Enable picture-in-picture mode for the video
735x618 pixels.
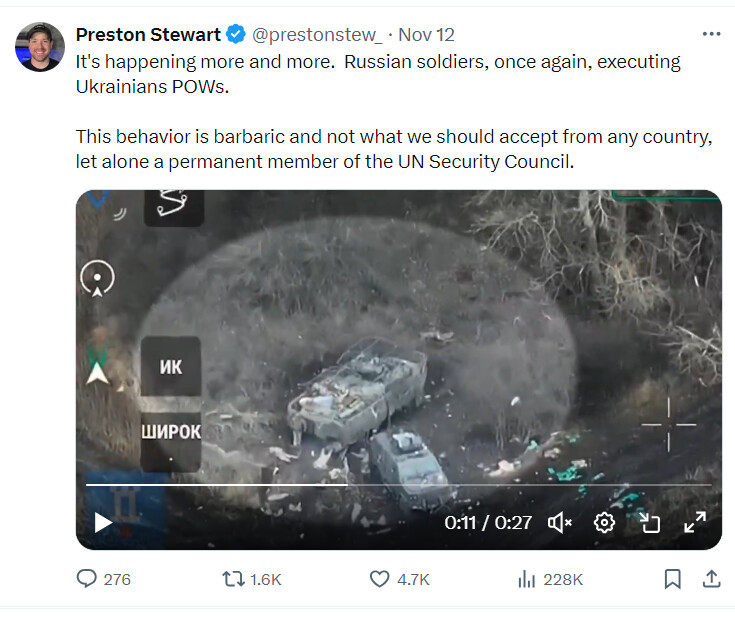(650, 522)
